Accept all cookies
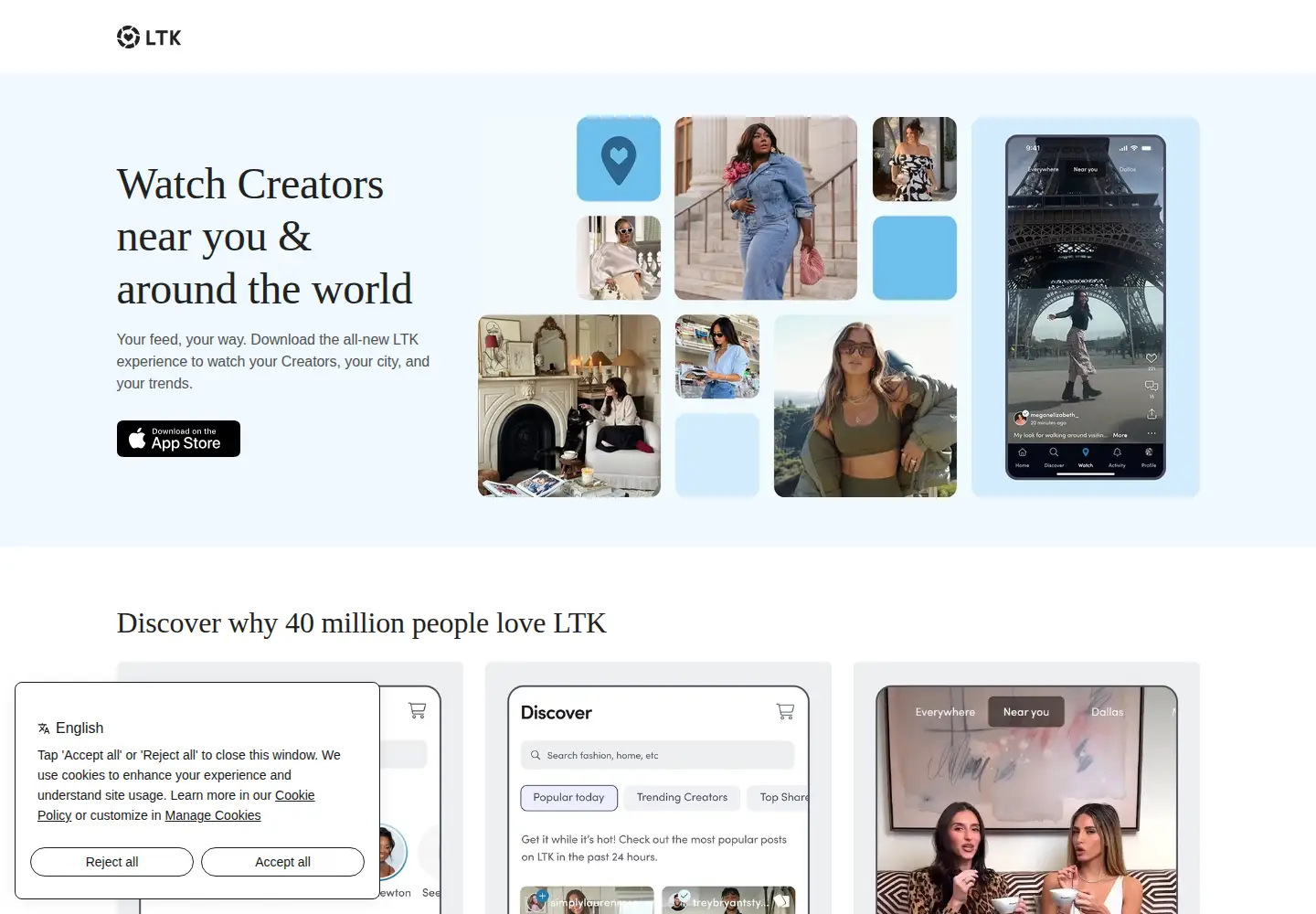 click(282, 862)
